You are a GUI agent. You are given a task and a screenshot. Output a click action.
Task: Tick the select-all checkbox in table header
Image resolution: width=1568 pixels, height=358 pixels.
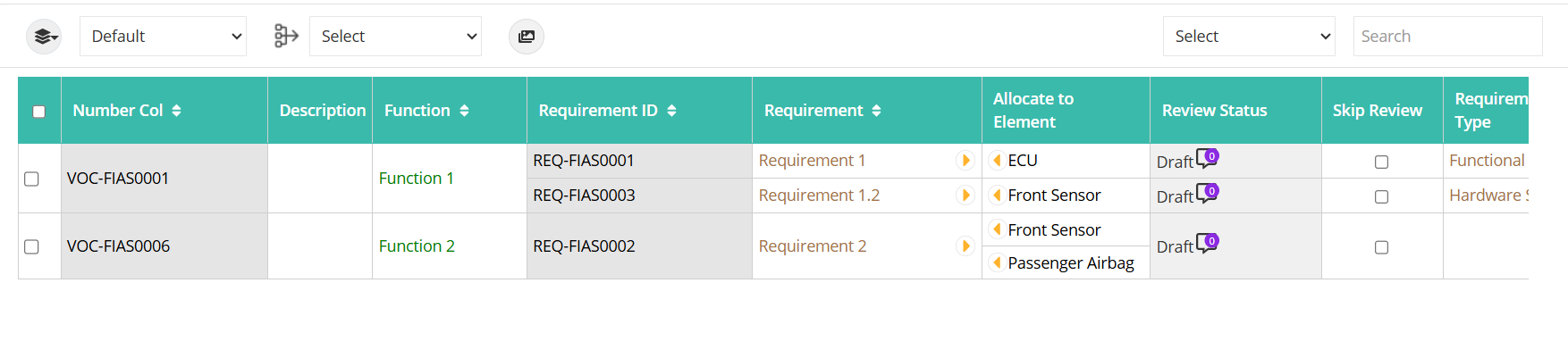point(38,112)
